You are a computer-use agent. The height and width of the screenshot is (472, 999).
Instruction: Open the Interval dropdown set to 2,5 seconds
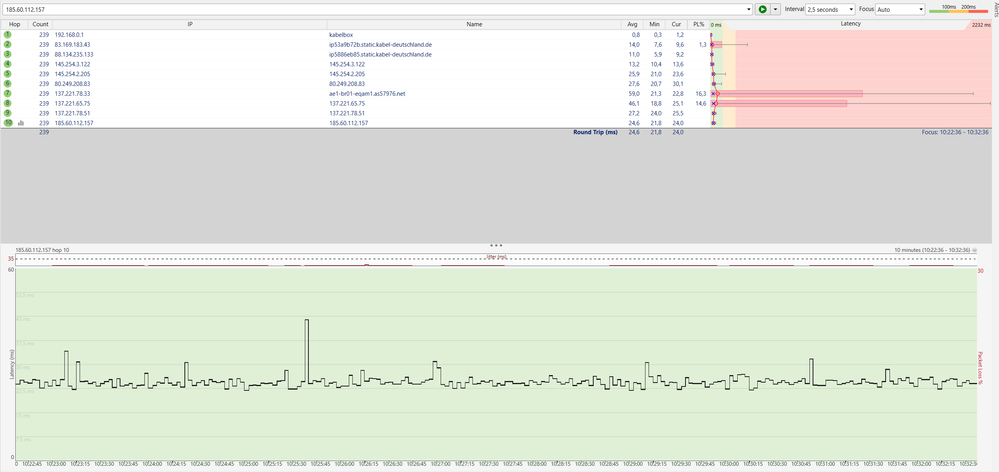point(830,10)
